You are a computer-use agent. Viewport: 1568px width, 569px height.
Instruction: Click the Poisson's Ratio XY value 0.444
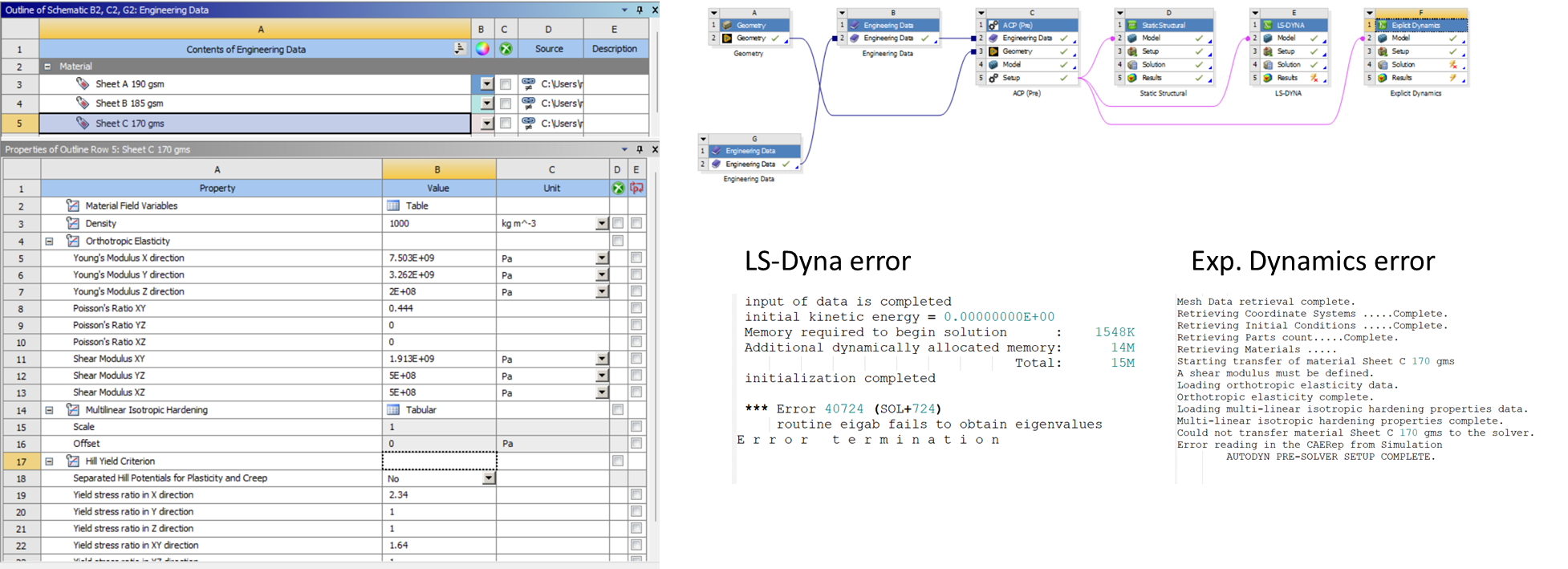click(x=439, y=308)
